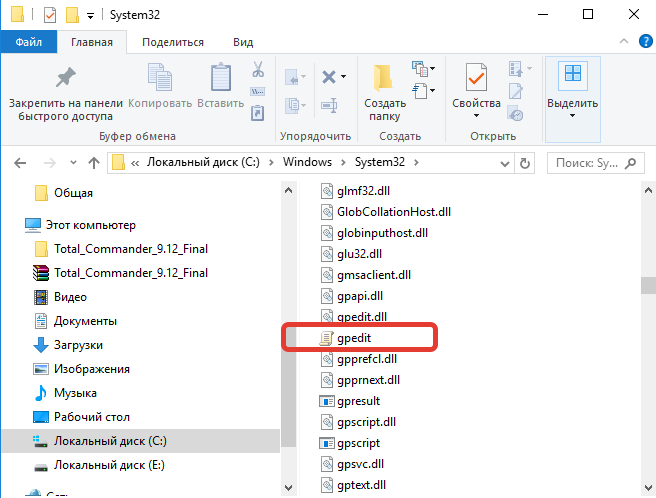Select the GlobCollationHost.dll file
The image size is (656, 498).
pyautogui.click(x=385, y=212)
